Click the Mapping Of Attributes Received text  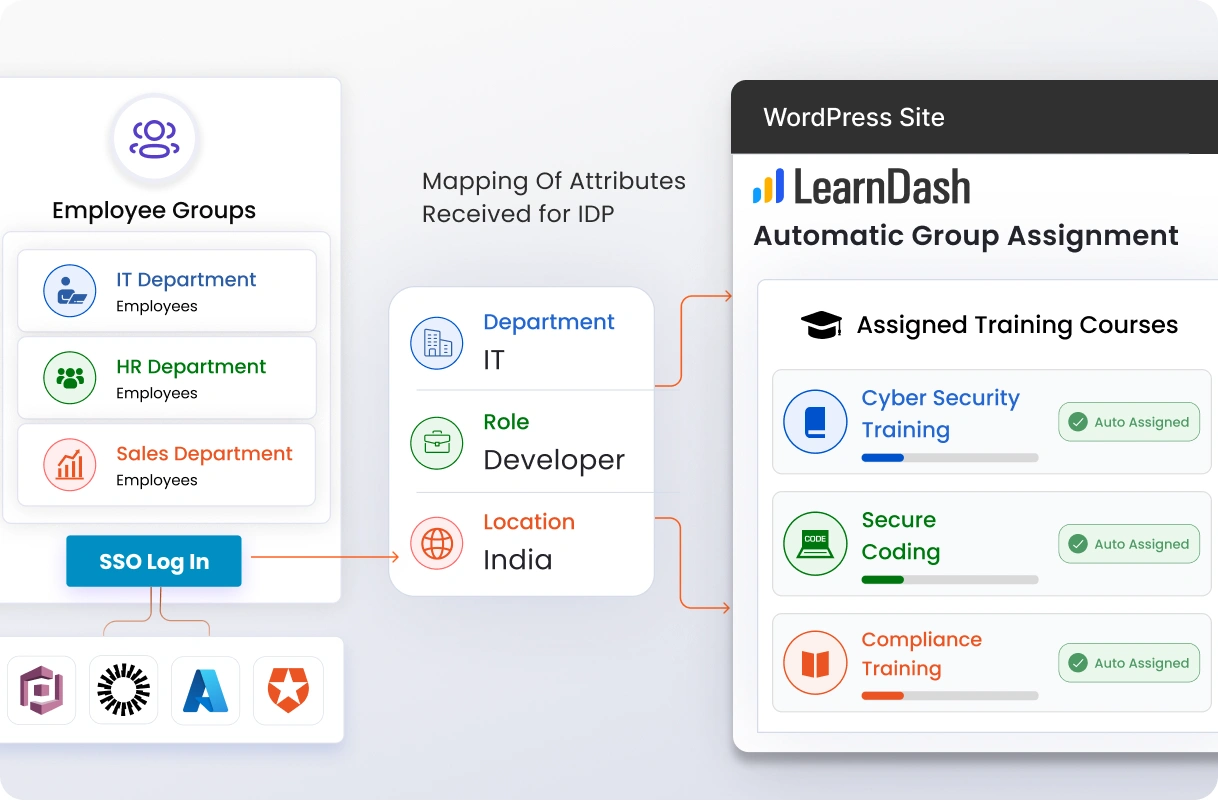click(x=554, y=197)
